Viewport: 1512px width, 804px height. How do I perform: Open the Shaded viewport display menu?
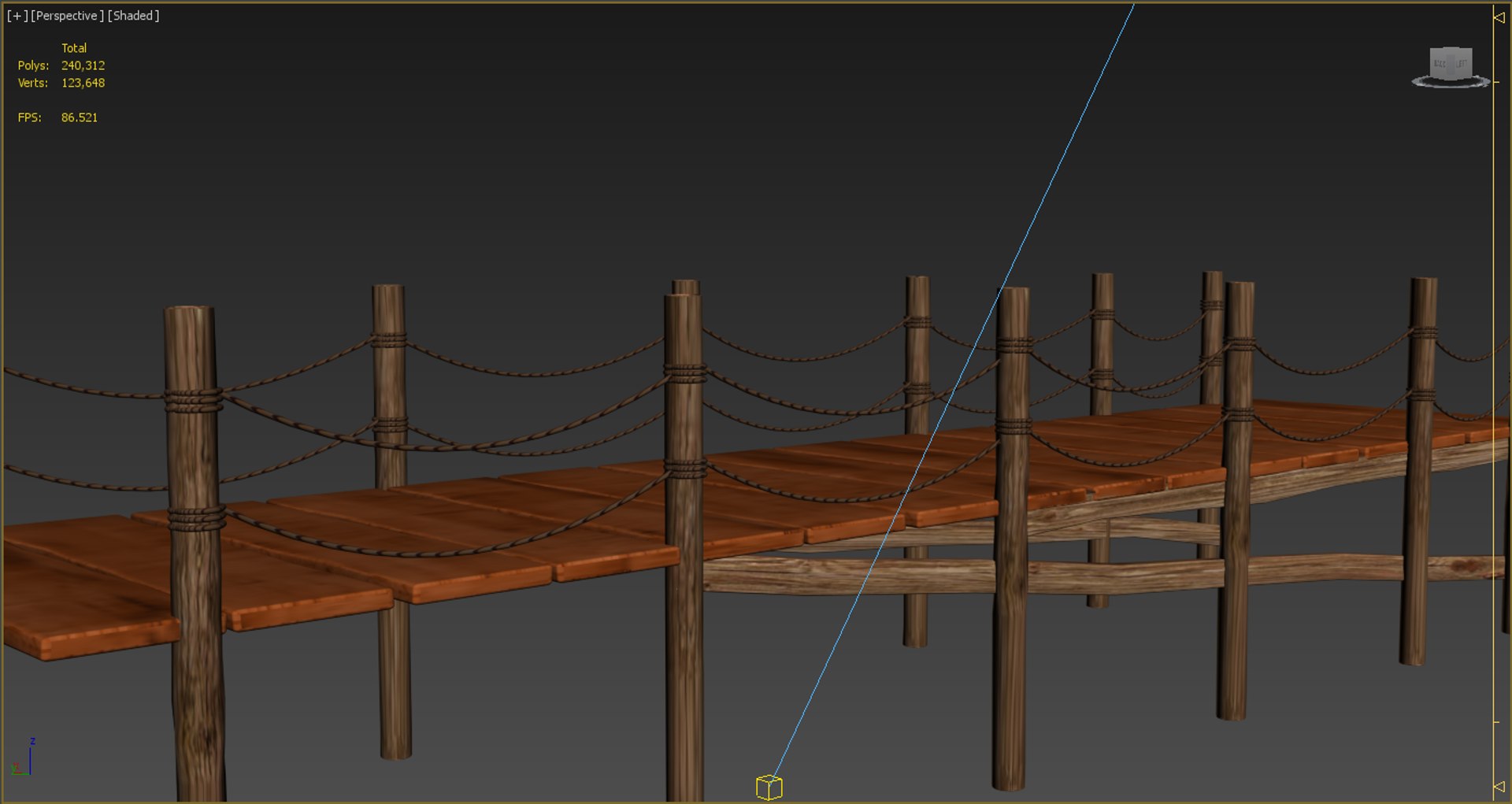[x=133, y=16]
